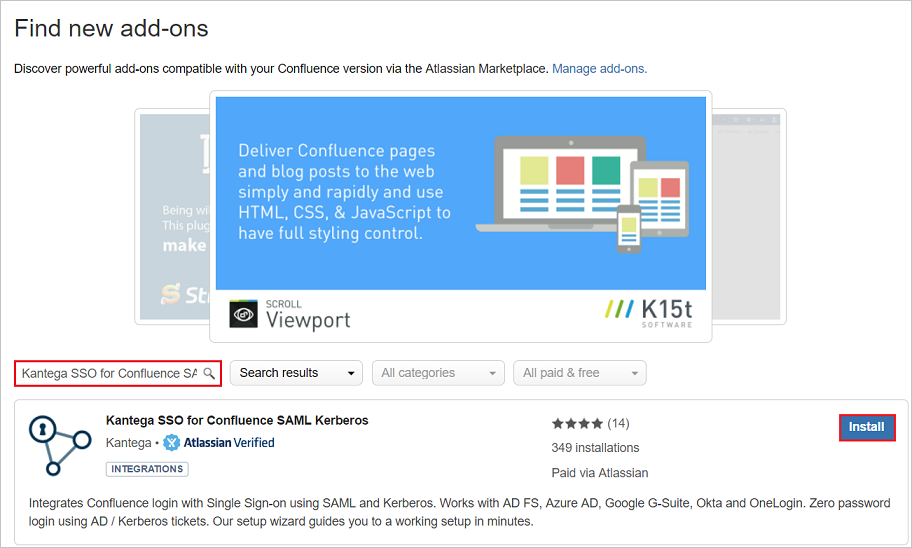
Task: Show the previous carousel slide on left
Action: [173, 216]
